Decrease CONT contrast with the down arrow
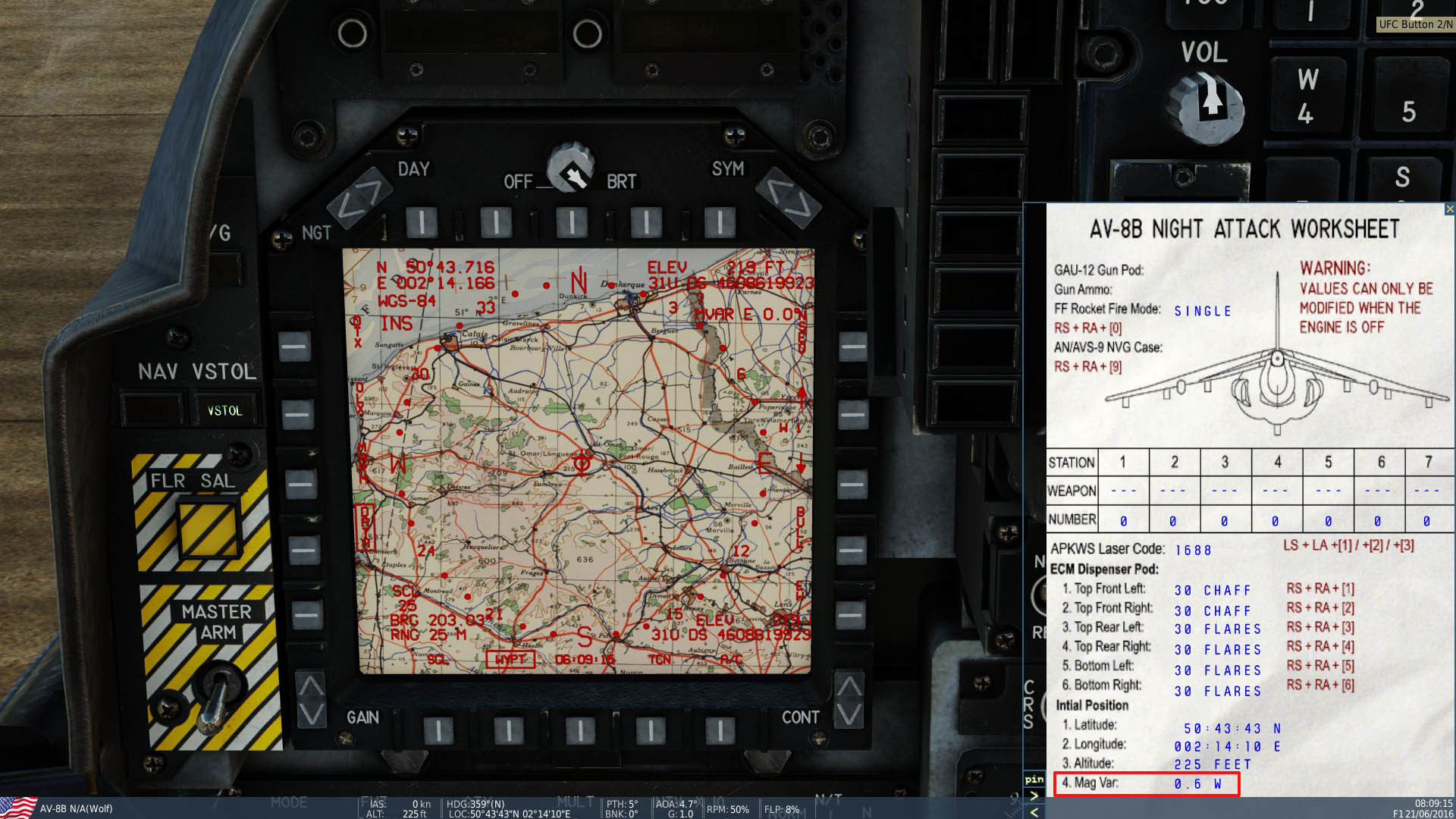Screen dimensions: 1456x819 point(849,714)
